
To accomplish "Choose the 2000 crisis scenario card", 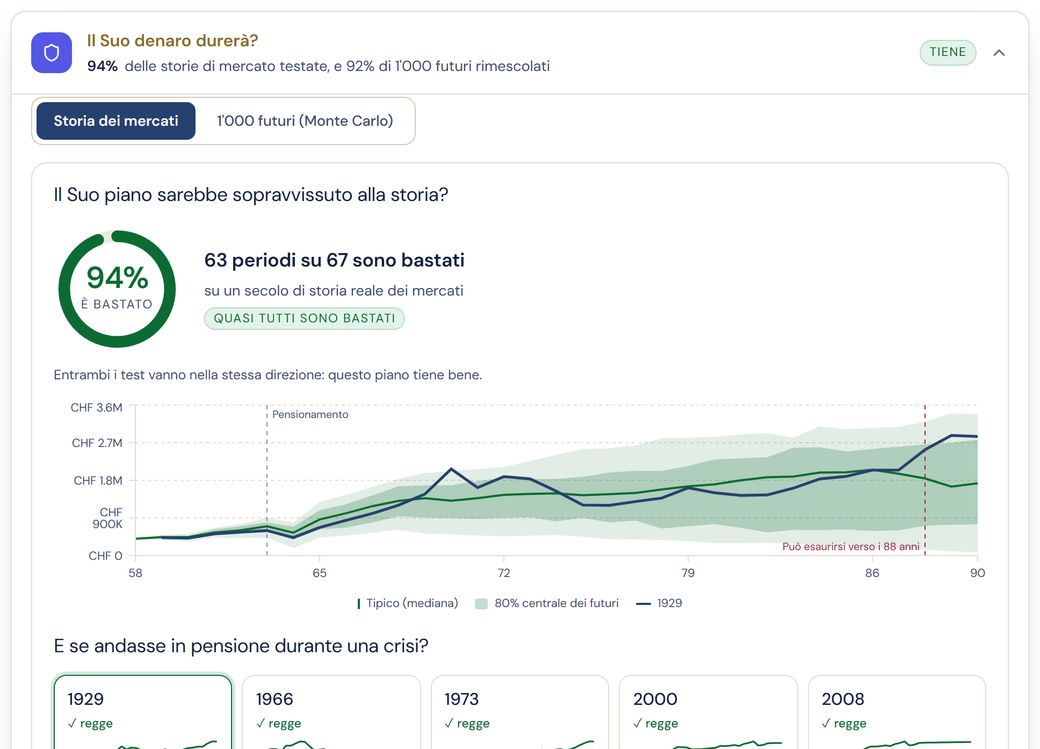I will (708, 712).
